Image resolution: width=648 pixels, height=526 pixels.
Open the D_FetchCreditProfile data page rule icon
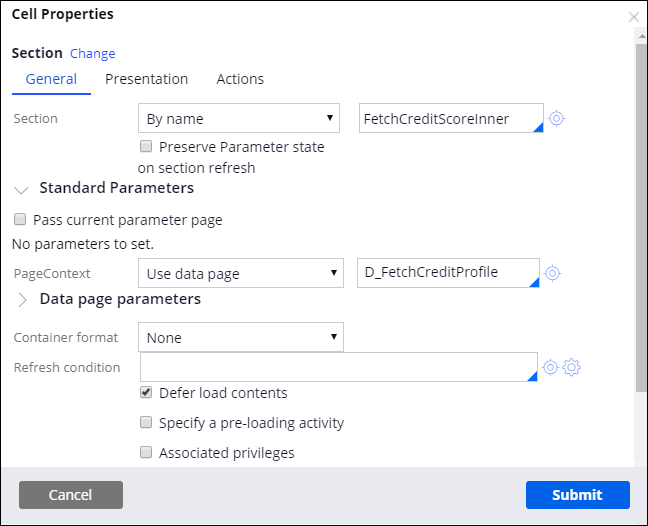click(552, 273)
